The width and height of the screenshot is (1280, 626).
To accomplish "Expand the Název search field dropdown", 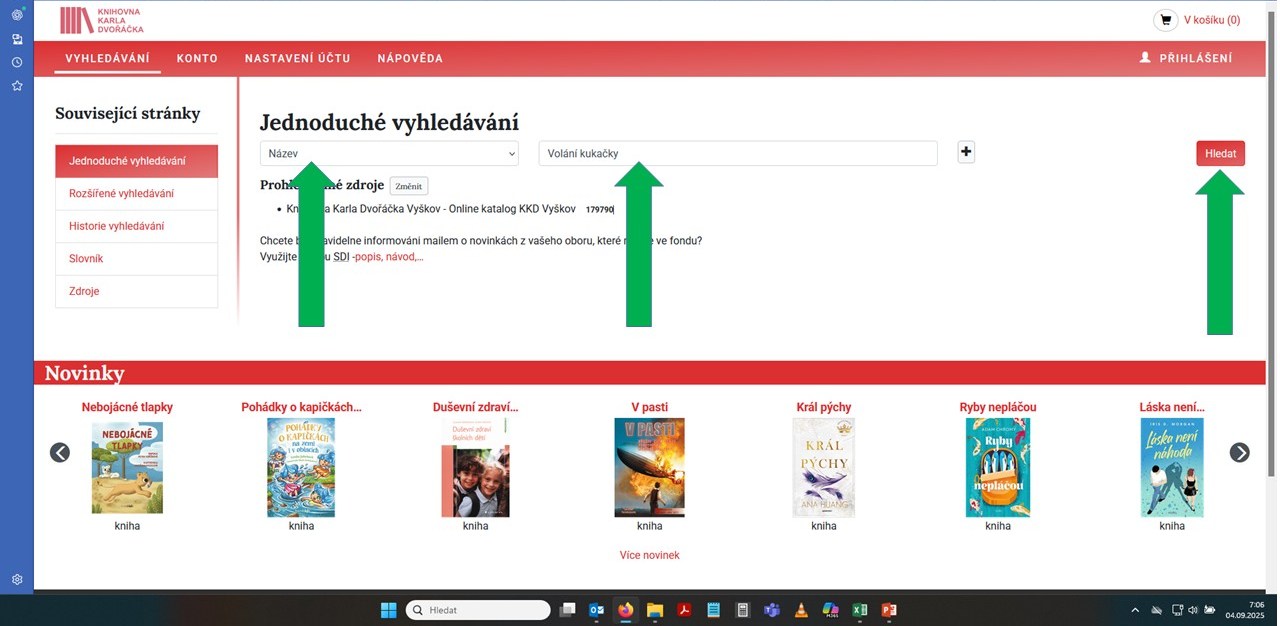I will click(x=389, y=153).
